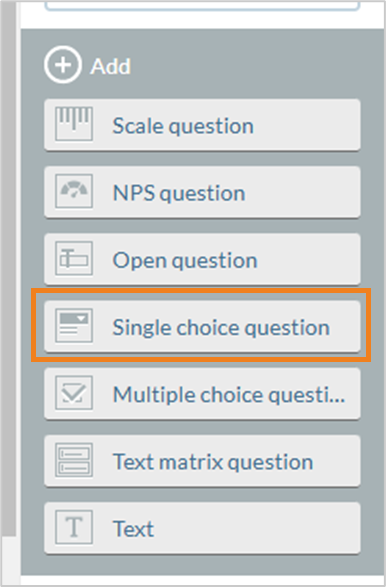Screen dimensions: 386x587
Task: Click the input field above Add panel
Action: click(x=202, y=5)
